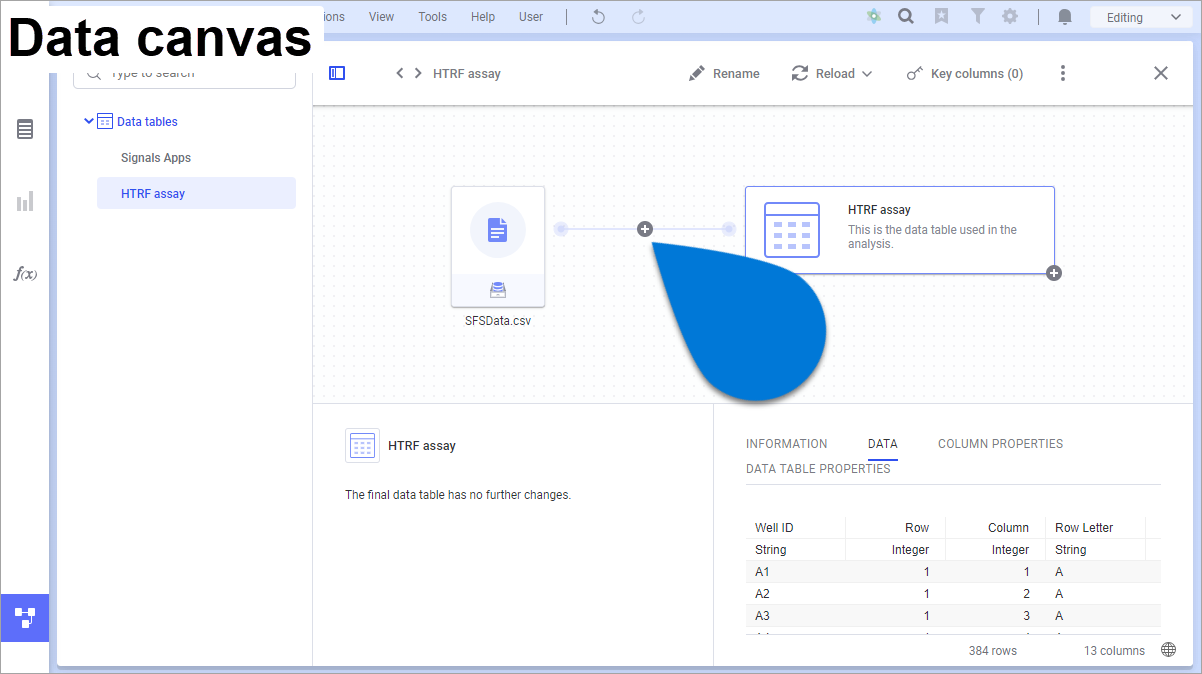
Task: Toggle the side panel icon
Action: pyautogui.click(x=337, y=73)
